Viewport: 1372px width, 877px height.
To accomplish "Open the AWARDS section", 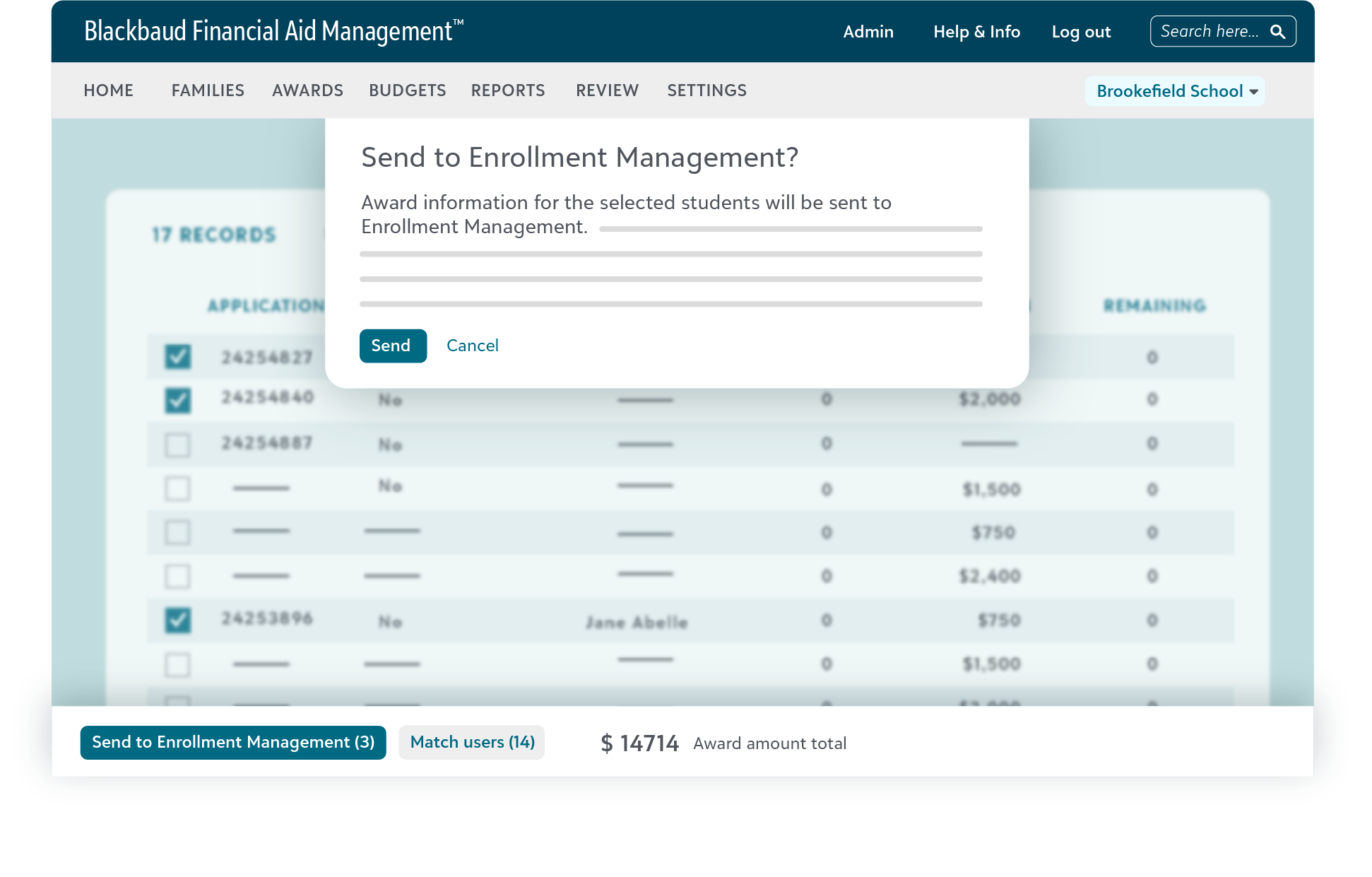I will click(x=307, y=90).
